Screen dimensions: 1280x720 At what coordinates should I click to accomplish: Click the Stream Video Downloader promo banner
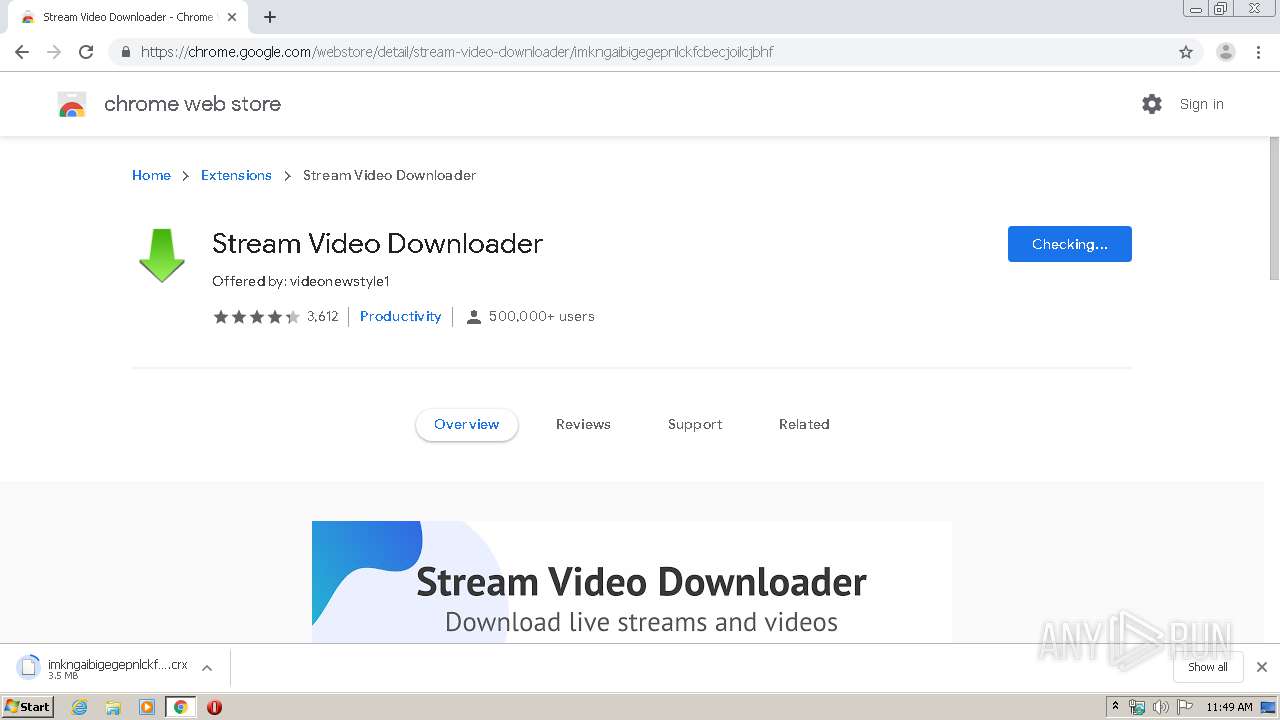[632, 582]
